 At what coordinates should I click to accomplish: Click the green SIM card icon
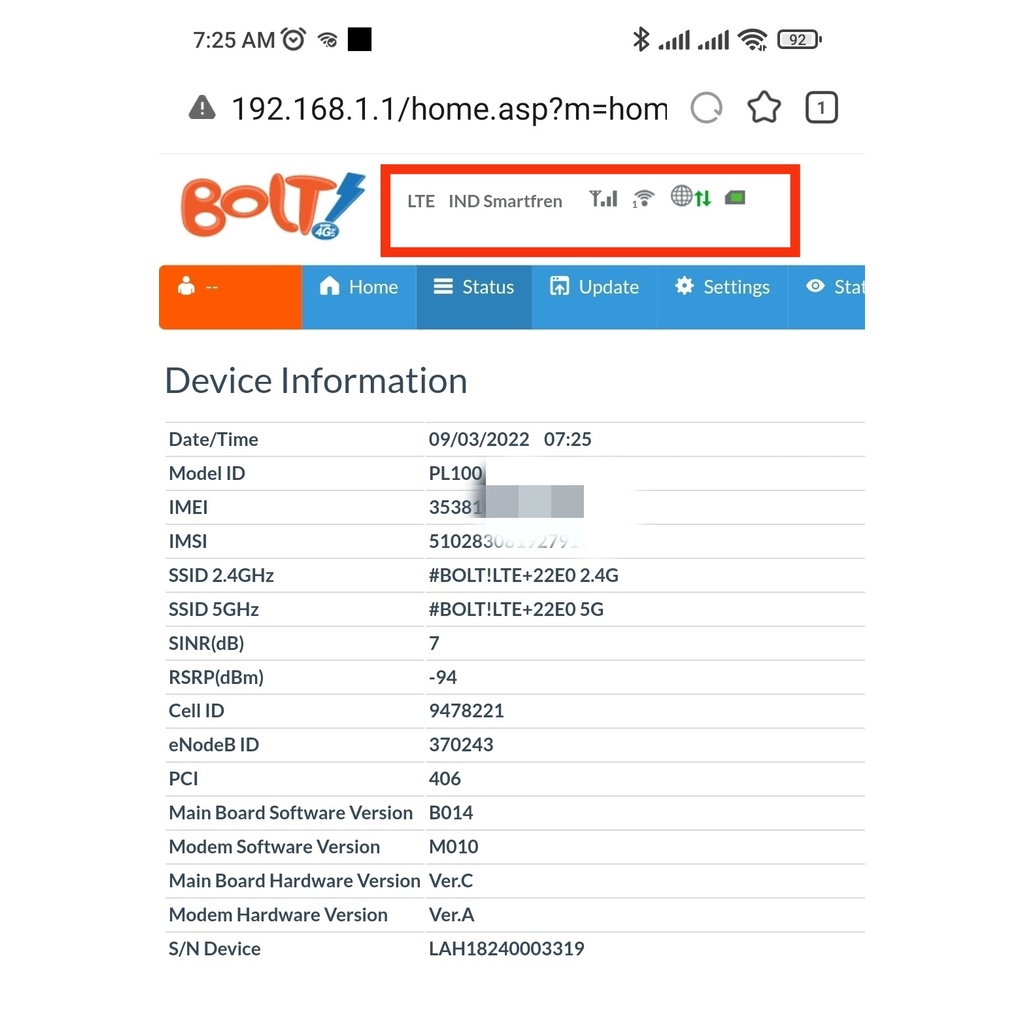(735, 198)
